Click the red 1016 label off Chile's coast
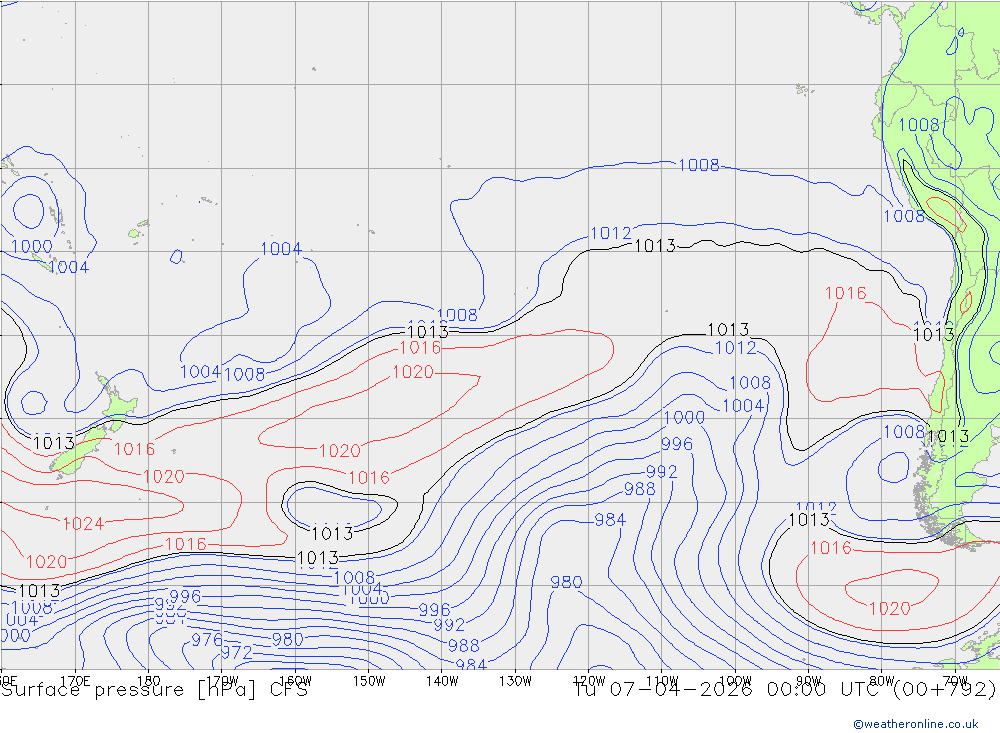This screenshot has width=1000, height=733. [846, 293]
